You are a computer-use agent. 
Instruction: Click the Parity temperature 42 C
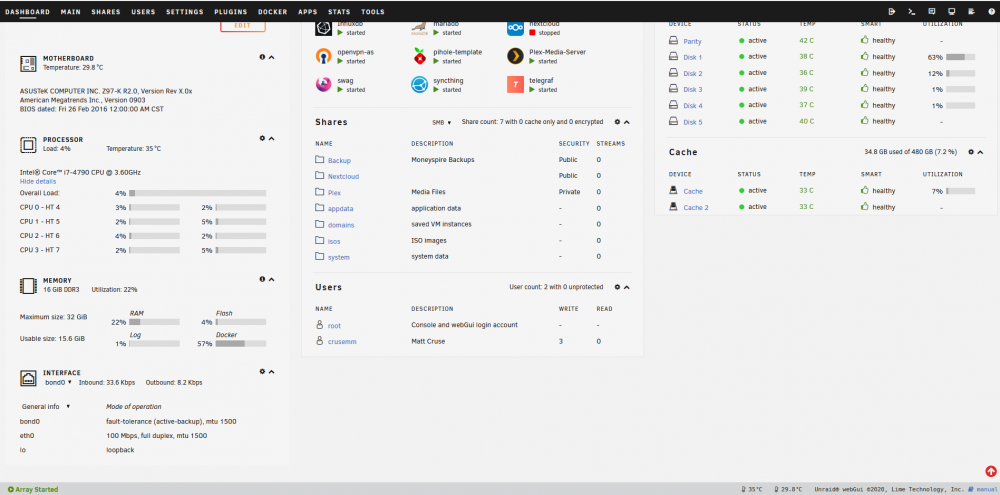[x=806, y=40]
